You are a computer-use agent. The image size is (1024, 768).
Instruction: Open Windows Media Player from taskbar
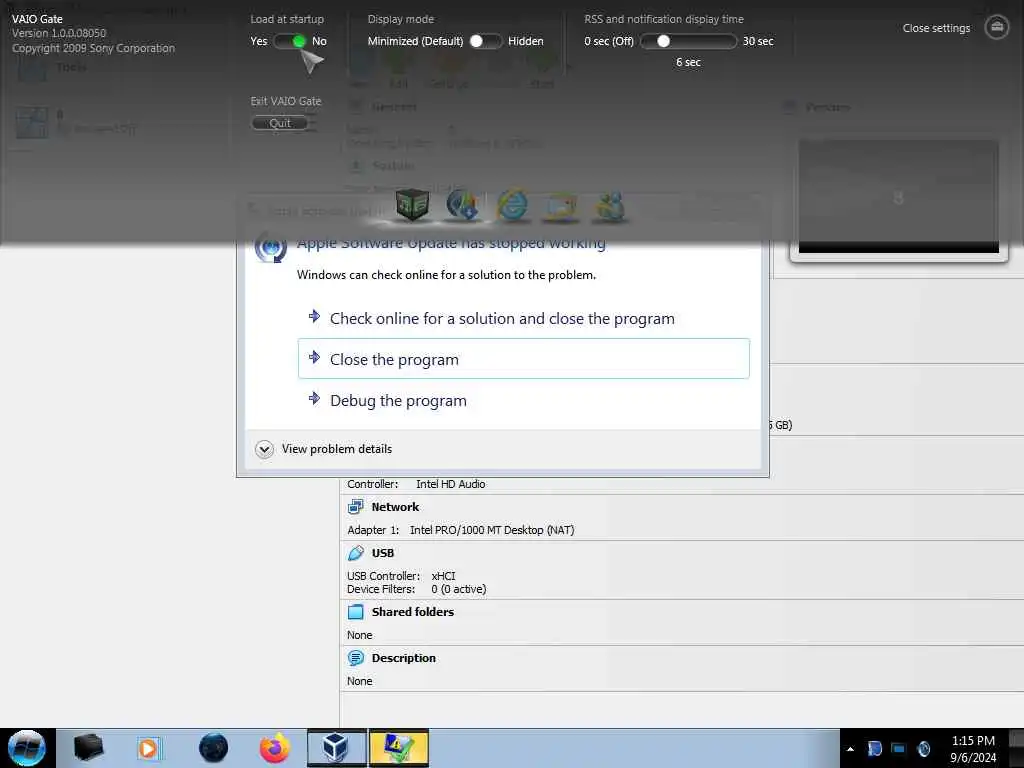(149, 748)
